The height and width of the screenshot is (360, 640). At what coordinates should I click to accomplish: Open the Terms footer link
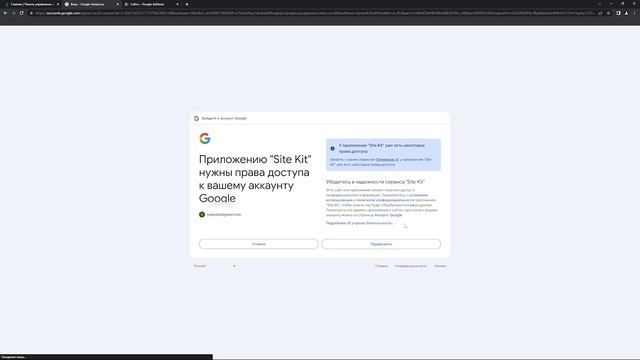tap(440, 266)
